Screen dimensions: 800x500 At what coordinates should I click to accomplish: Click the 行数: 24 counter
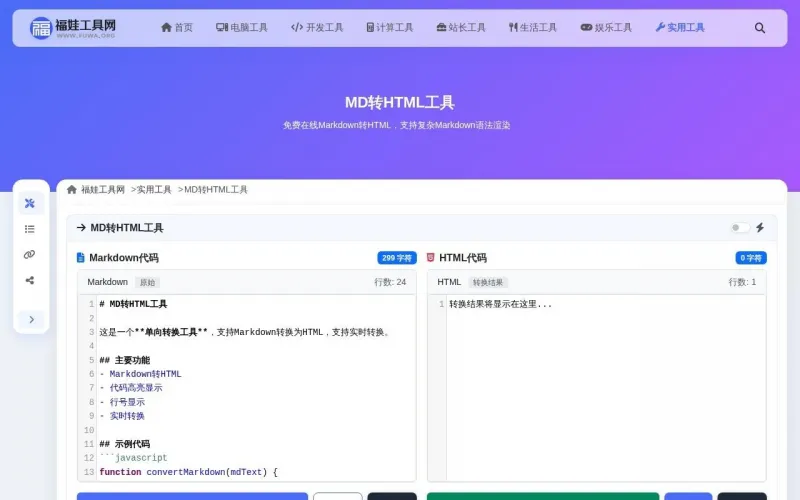click(x=390, y=282)
